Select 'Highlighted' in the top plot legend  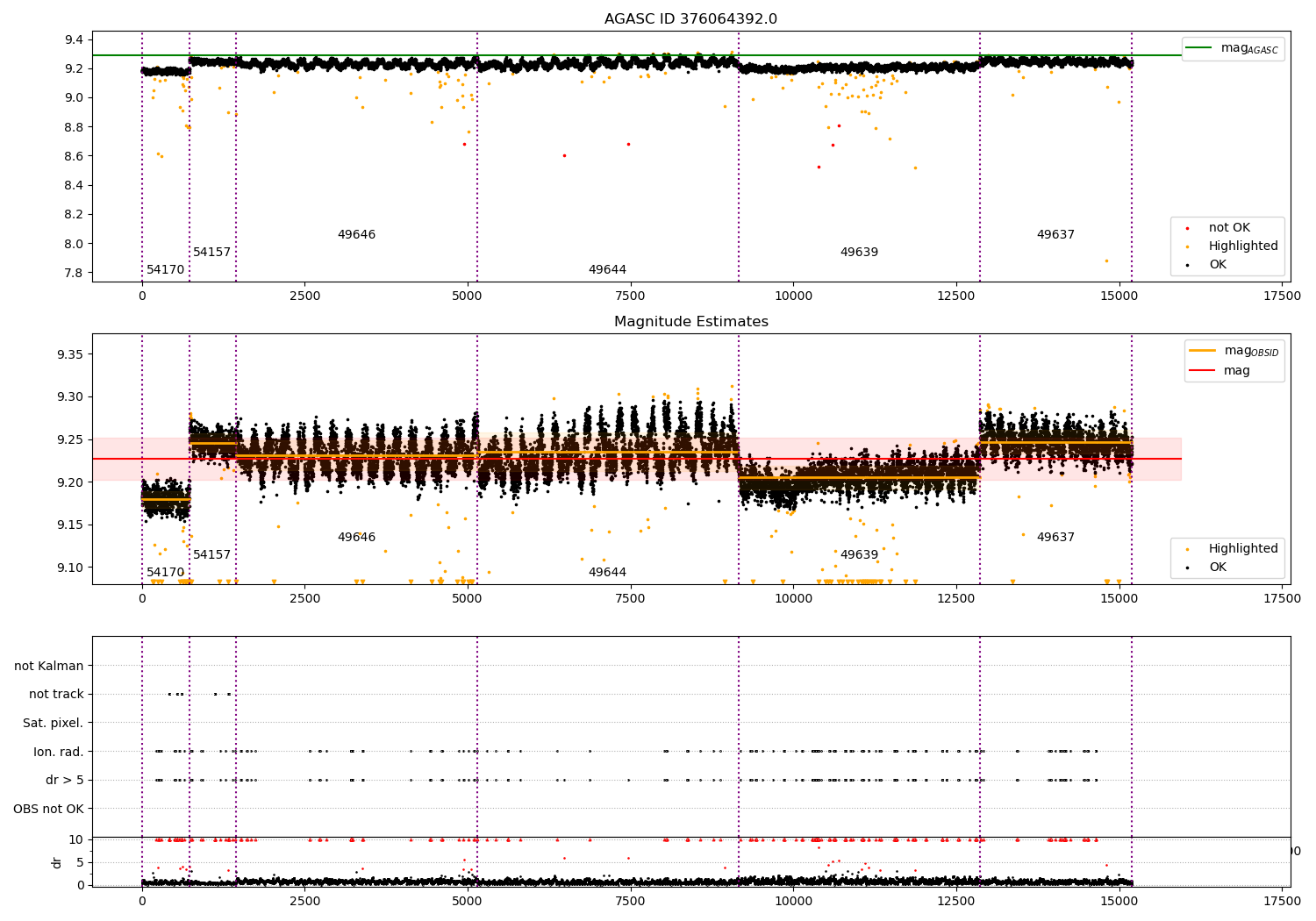(x=1243, y=246)
